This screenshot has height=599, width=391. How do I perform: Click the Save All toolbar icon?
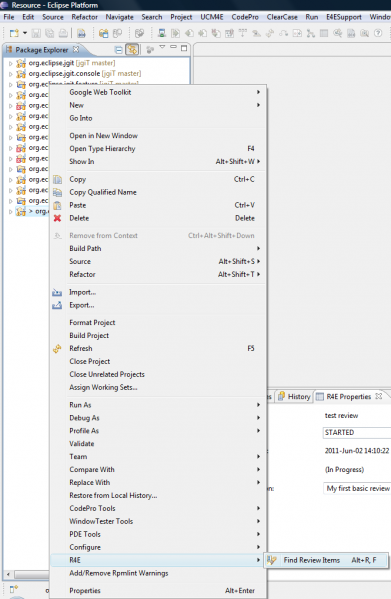(50, 33)
